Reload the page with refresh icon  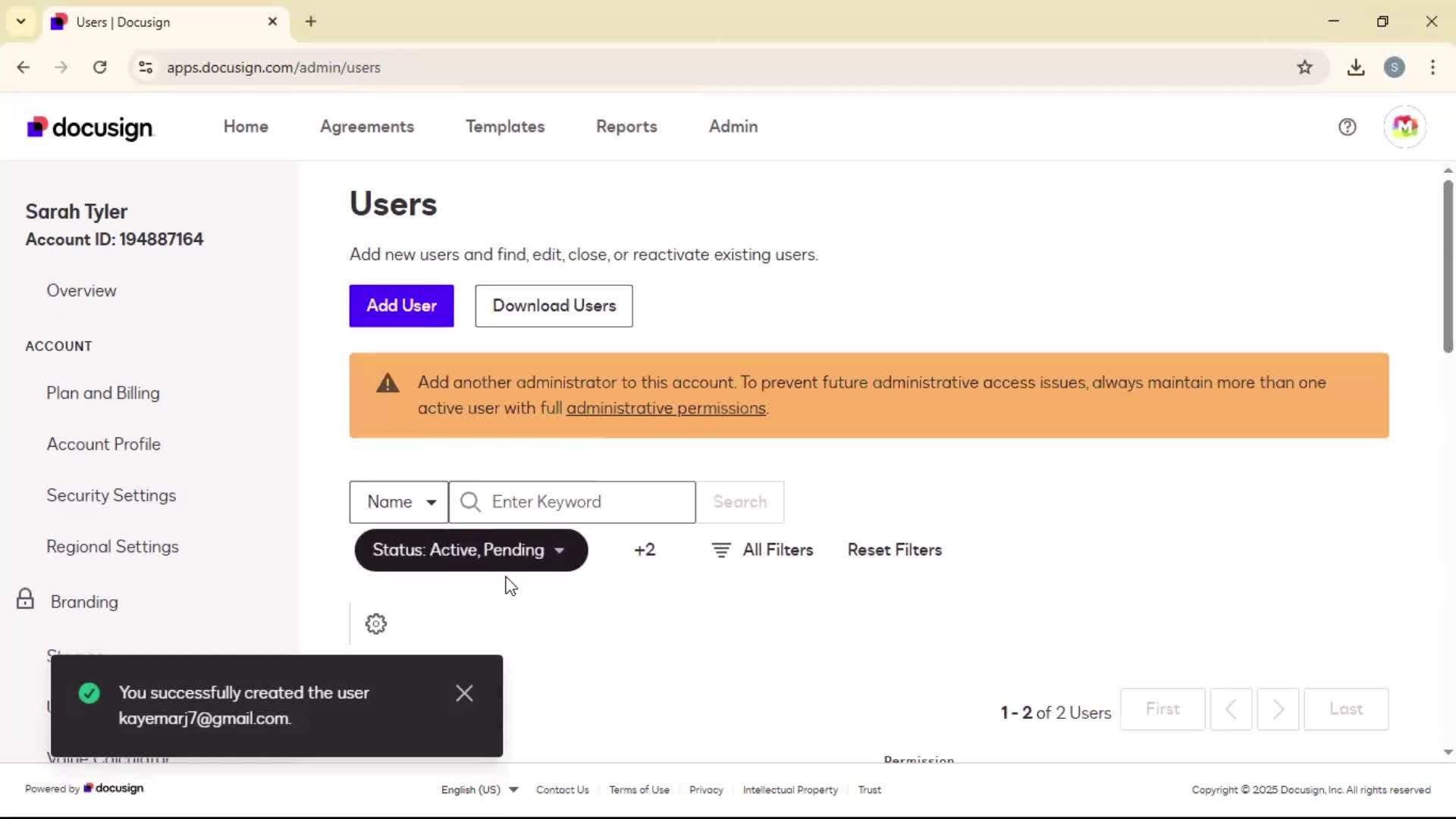click(99, 67)
